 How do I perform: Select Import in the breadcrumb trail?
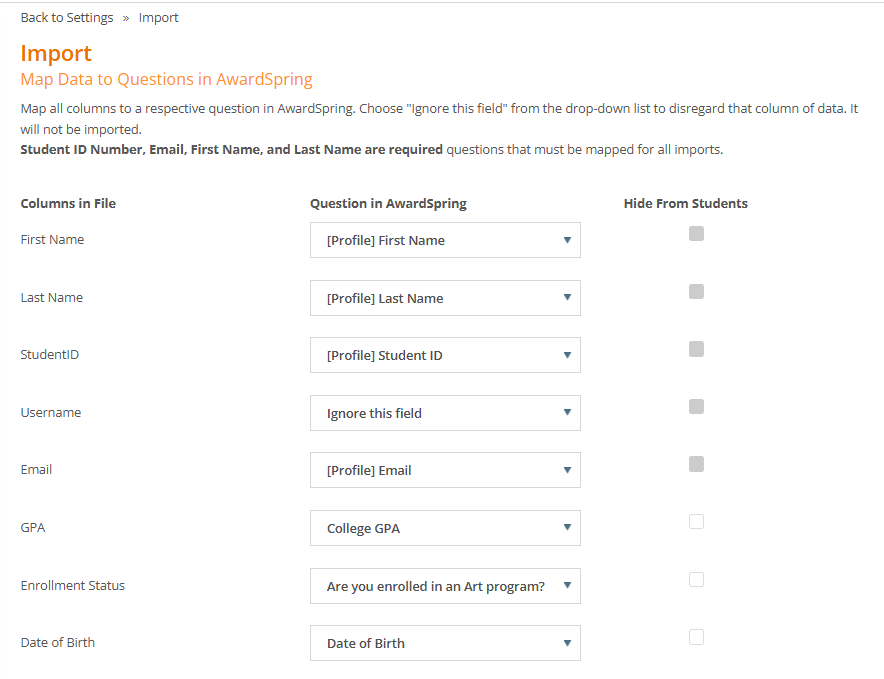tap(158, 17)
